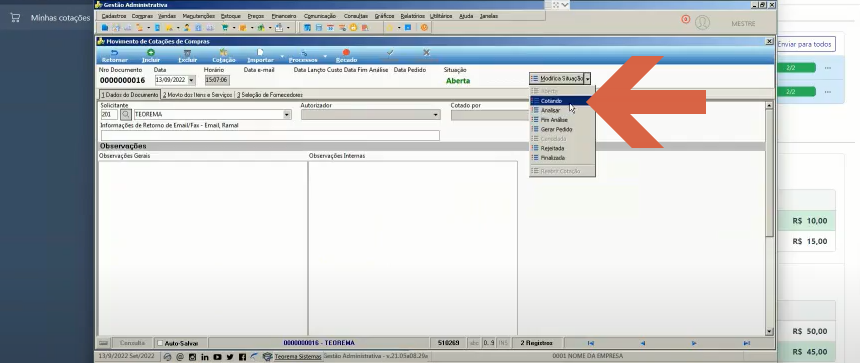The image size is (860, 363).
Task: Open the YouTube icon in status bar
Action: click(217, 357)
